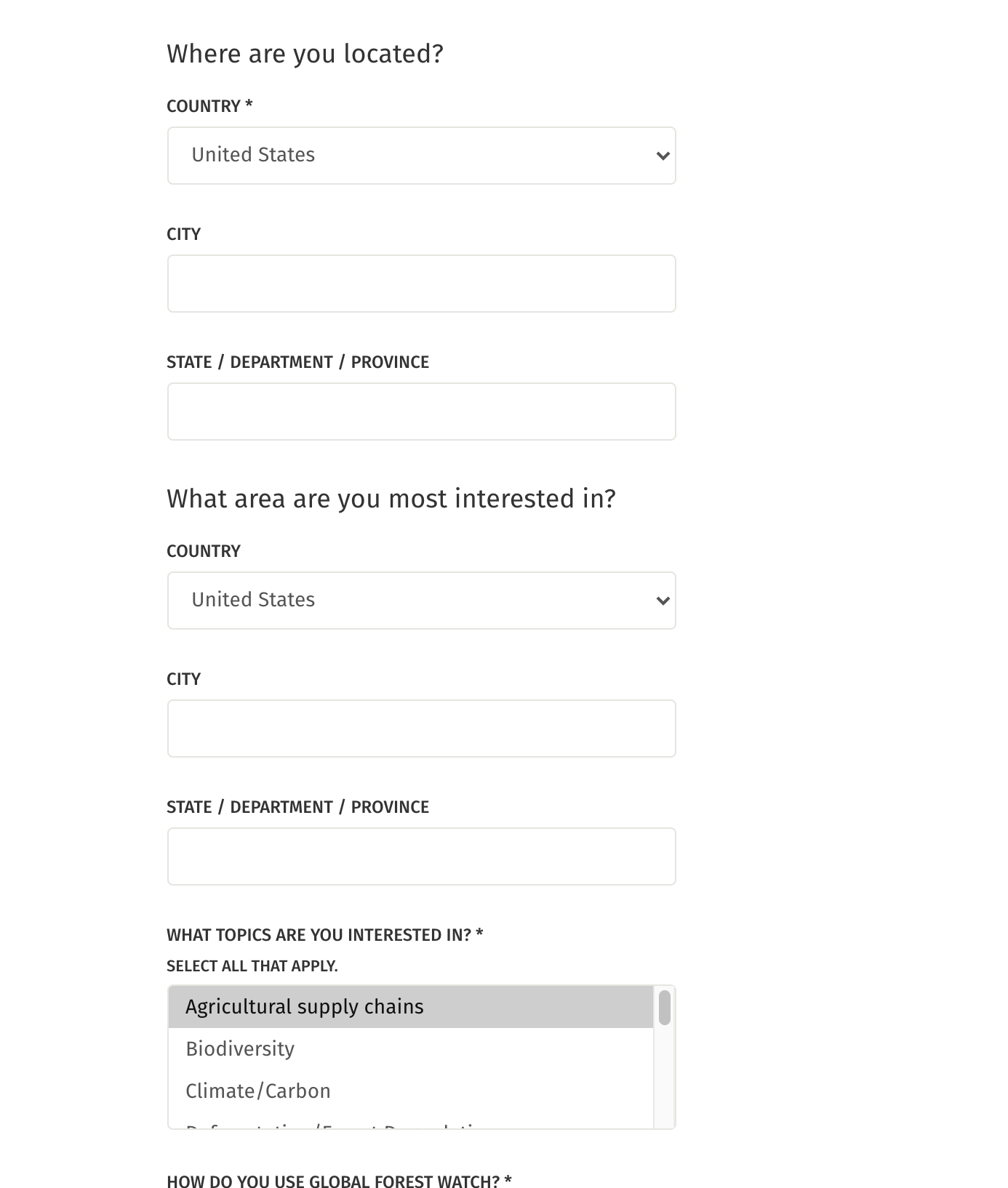The height and width of the screenshot is (1188, 1008).
Task: Open the first Country dropdown under location
Action: [421, 155]
